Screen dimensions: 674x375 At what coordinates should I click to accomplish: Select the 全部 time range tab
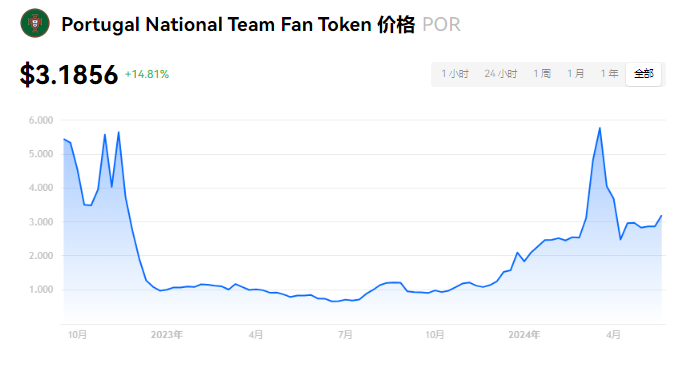643,74
